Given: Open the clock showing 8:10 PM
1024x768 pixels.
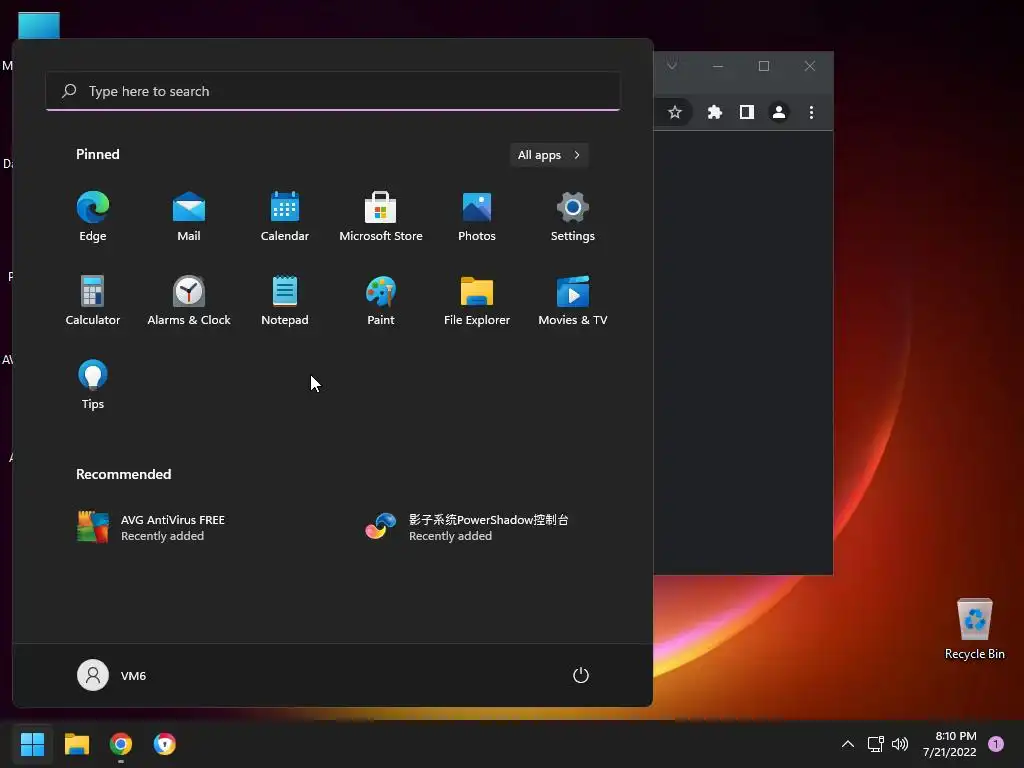Looking at the screenshot, I should [x=950, y=744].
